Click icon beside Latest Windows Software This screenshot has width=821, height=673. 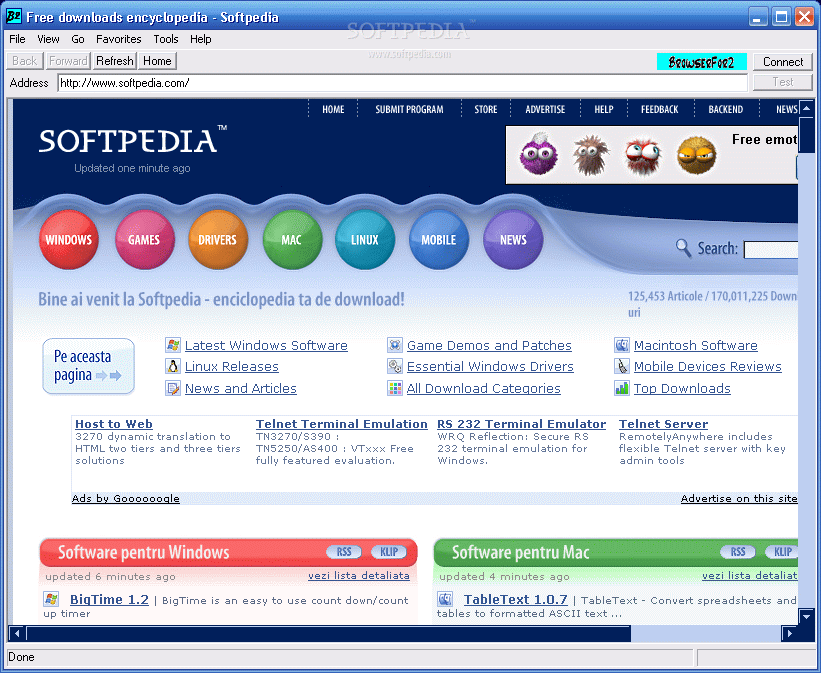(173, 345)
